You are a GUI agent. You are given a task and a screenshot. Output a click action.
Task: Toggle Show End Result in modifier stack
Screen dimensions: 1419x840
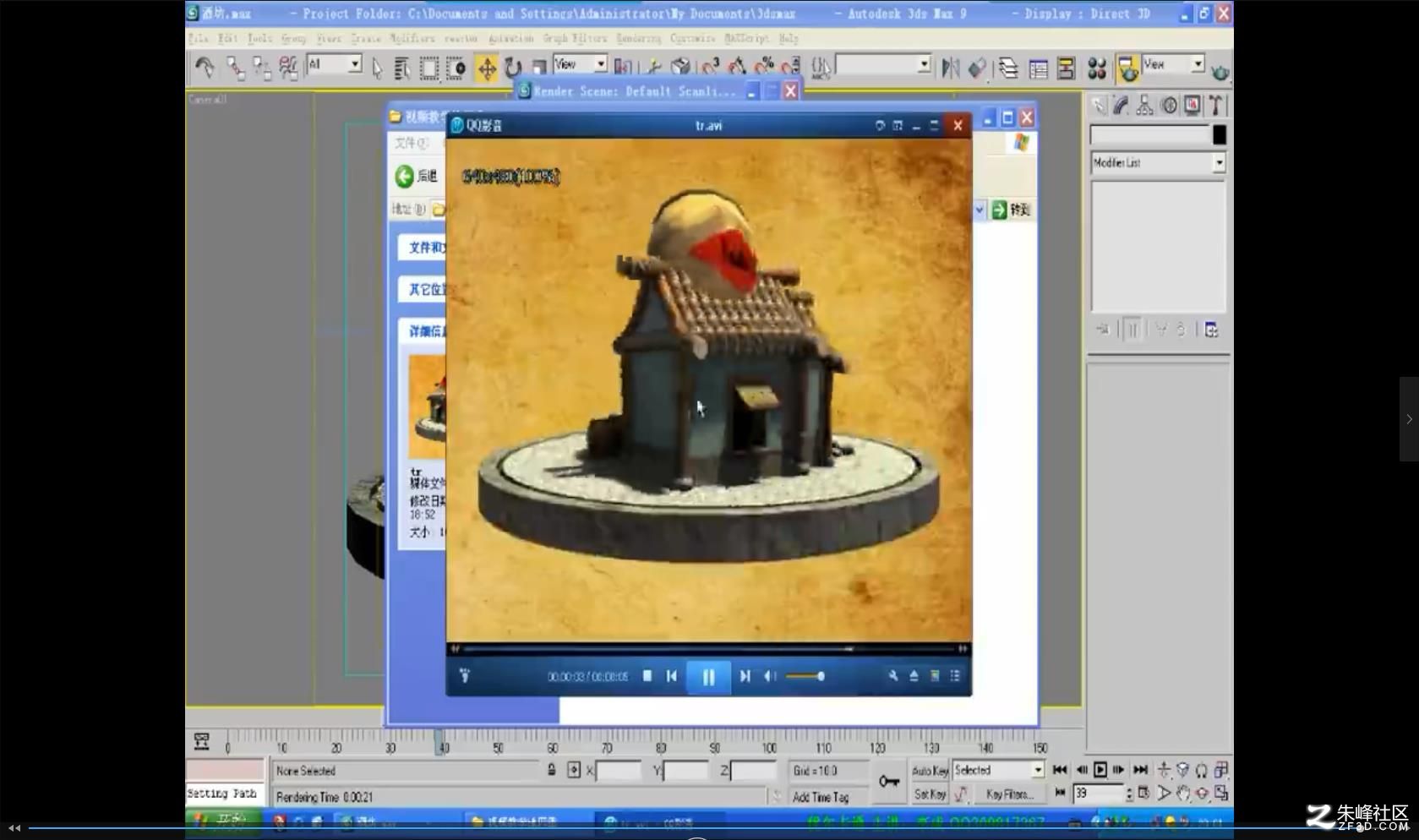tap(1132, 330)
